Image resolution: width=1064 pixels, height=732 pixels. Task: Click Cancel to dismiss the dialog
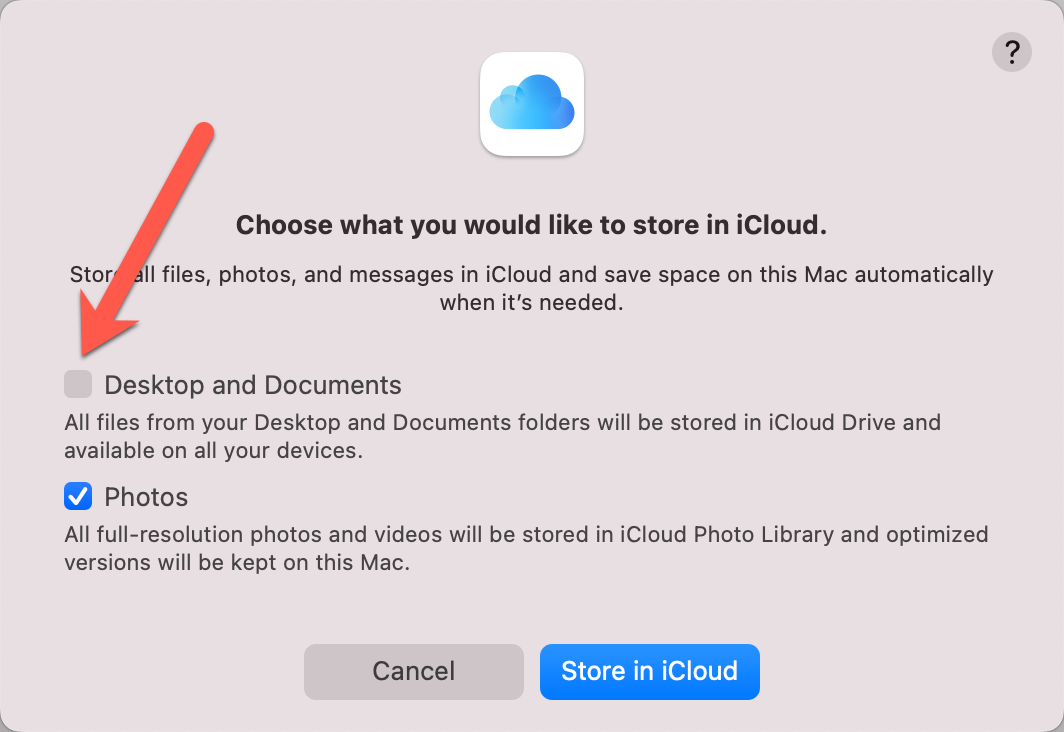pyautogui.click(x=414, y=672)
